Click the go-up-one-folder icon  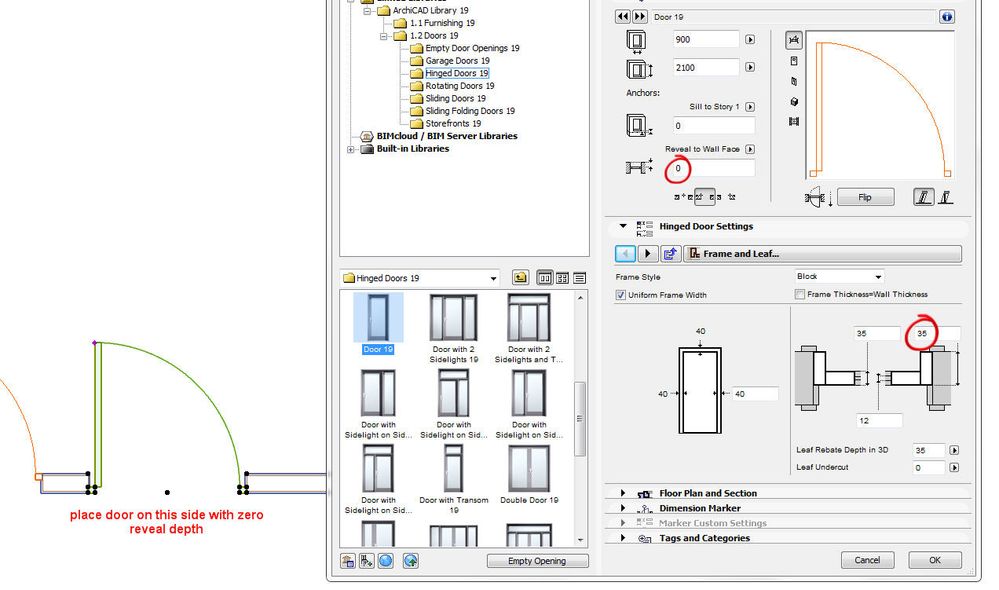(521, 278)
